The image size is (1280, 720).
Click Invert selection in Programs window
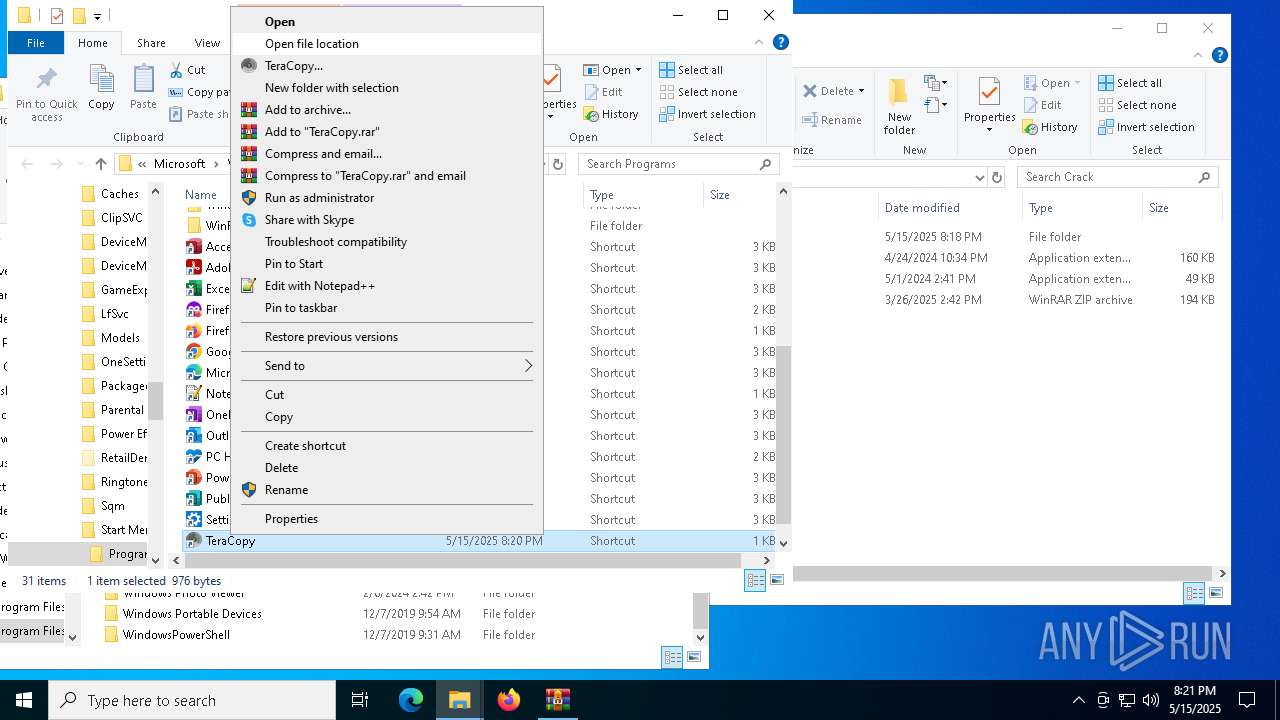(x=707, y=114)
